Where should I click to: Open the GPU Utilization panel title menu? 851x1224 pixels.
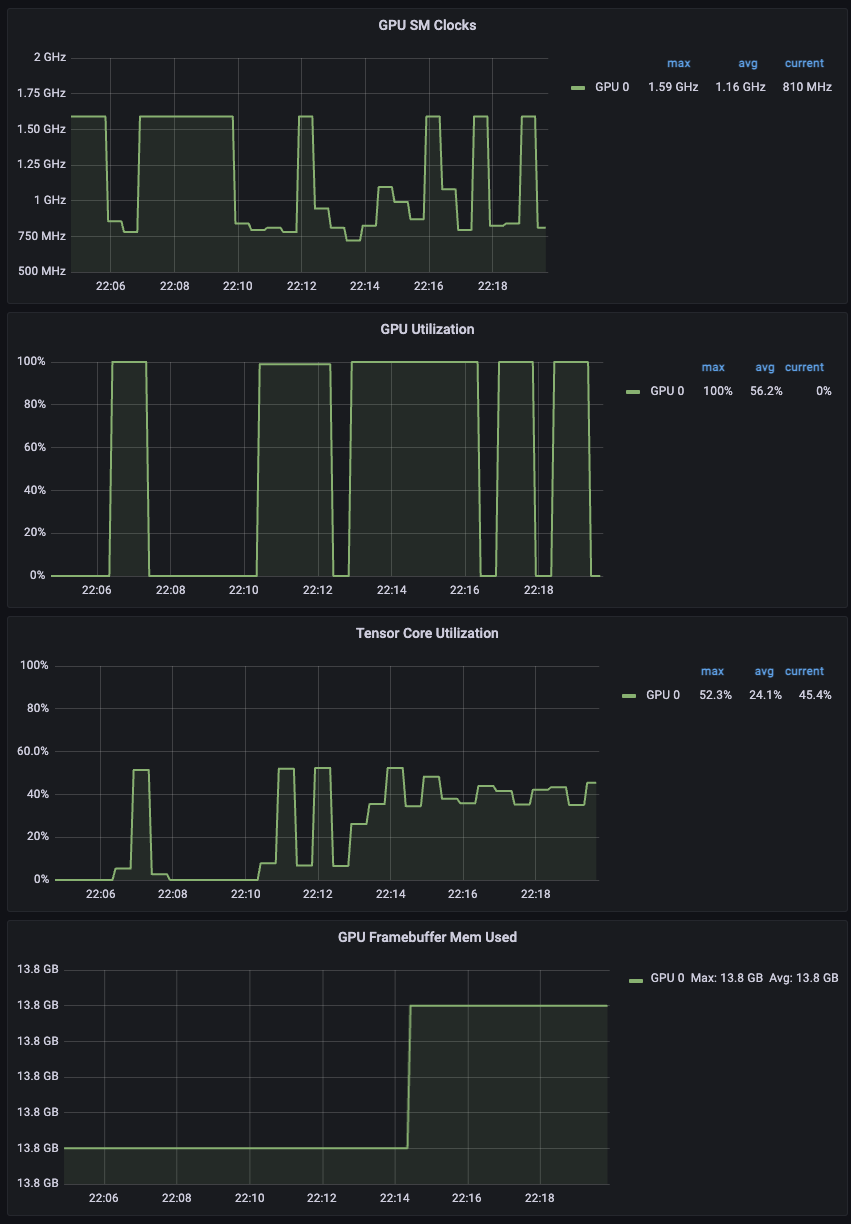point(427,329)
